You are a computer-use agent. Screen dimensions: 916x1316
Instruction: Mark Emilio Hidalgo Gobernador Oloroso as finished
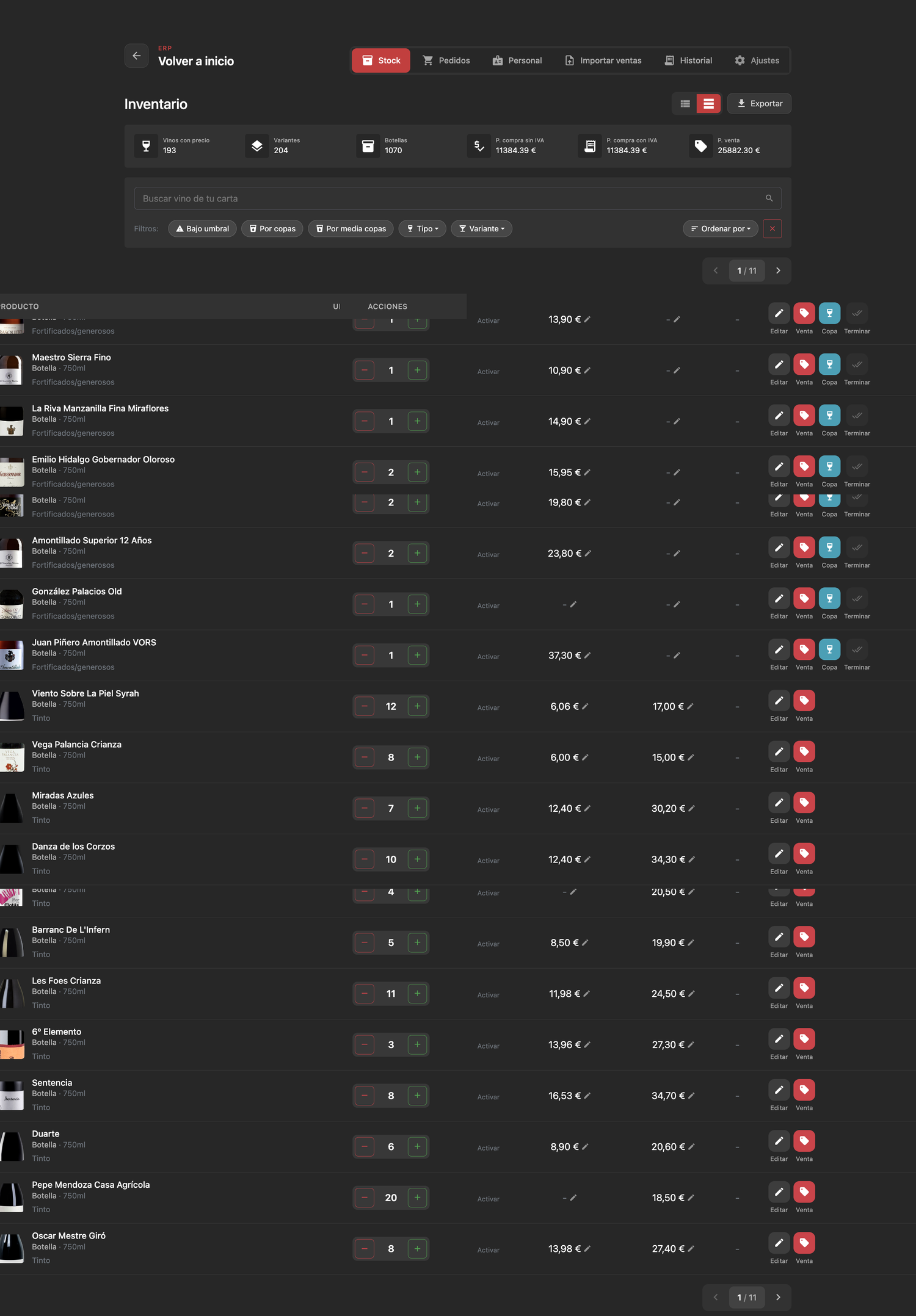point(857,466)
